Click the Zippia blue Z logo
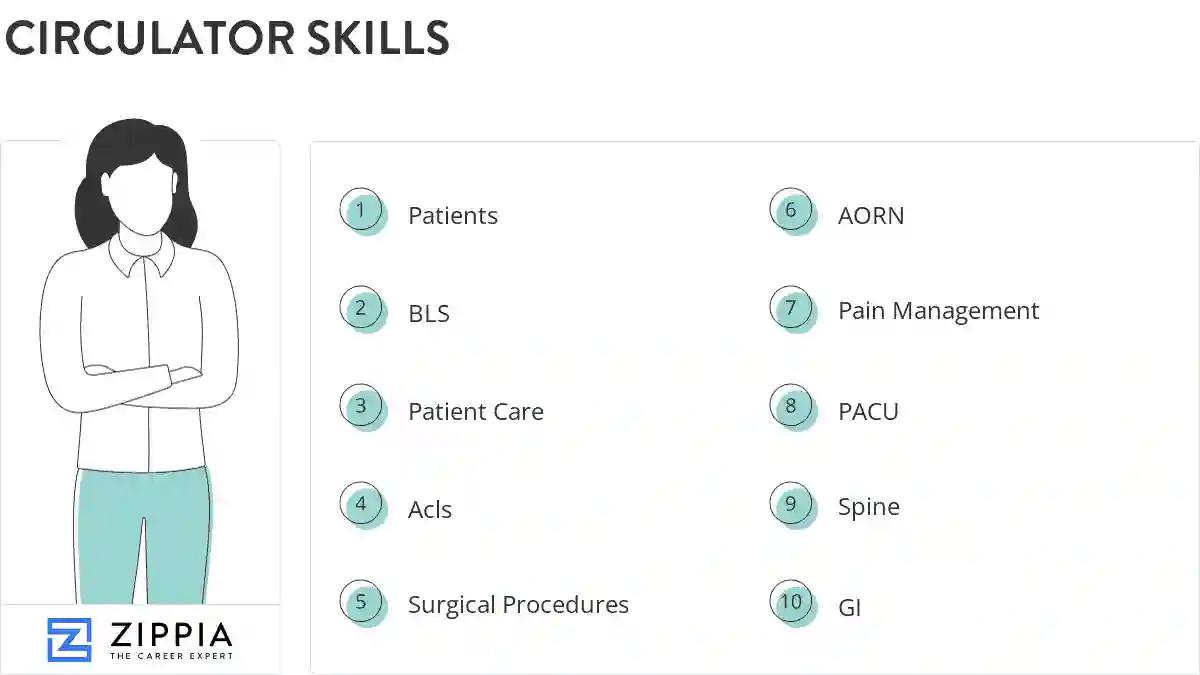The height and width of the screenshot is (675, 1200). tap(69, 640)
